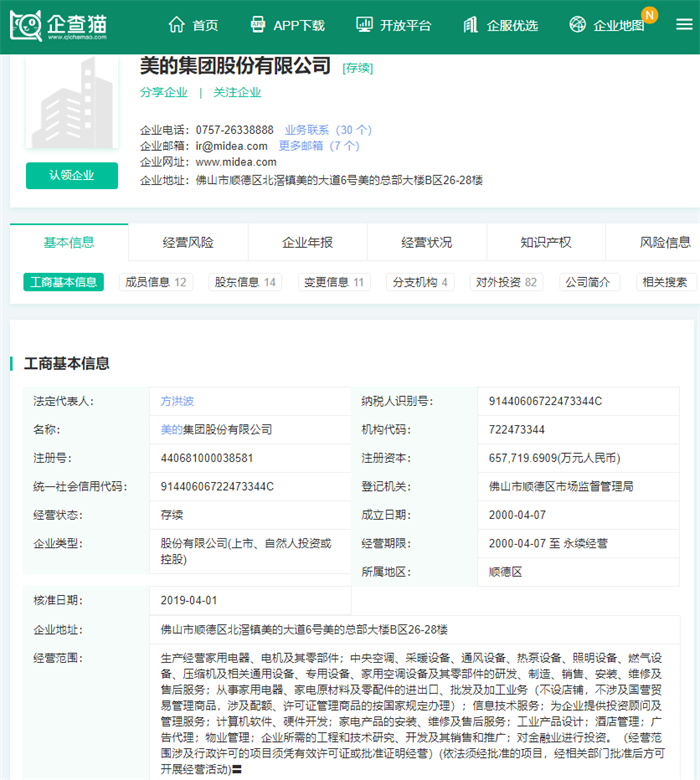Click phone number 0757-26338888
The width and height of the screenshot is (700, 780).
234,130
